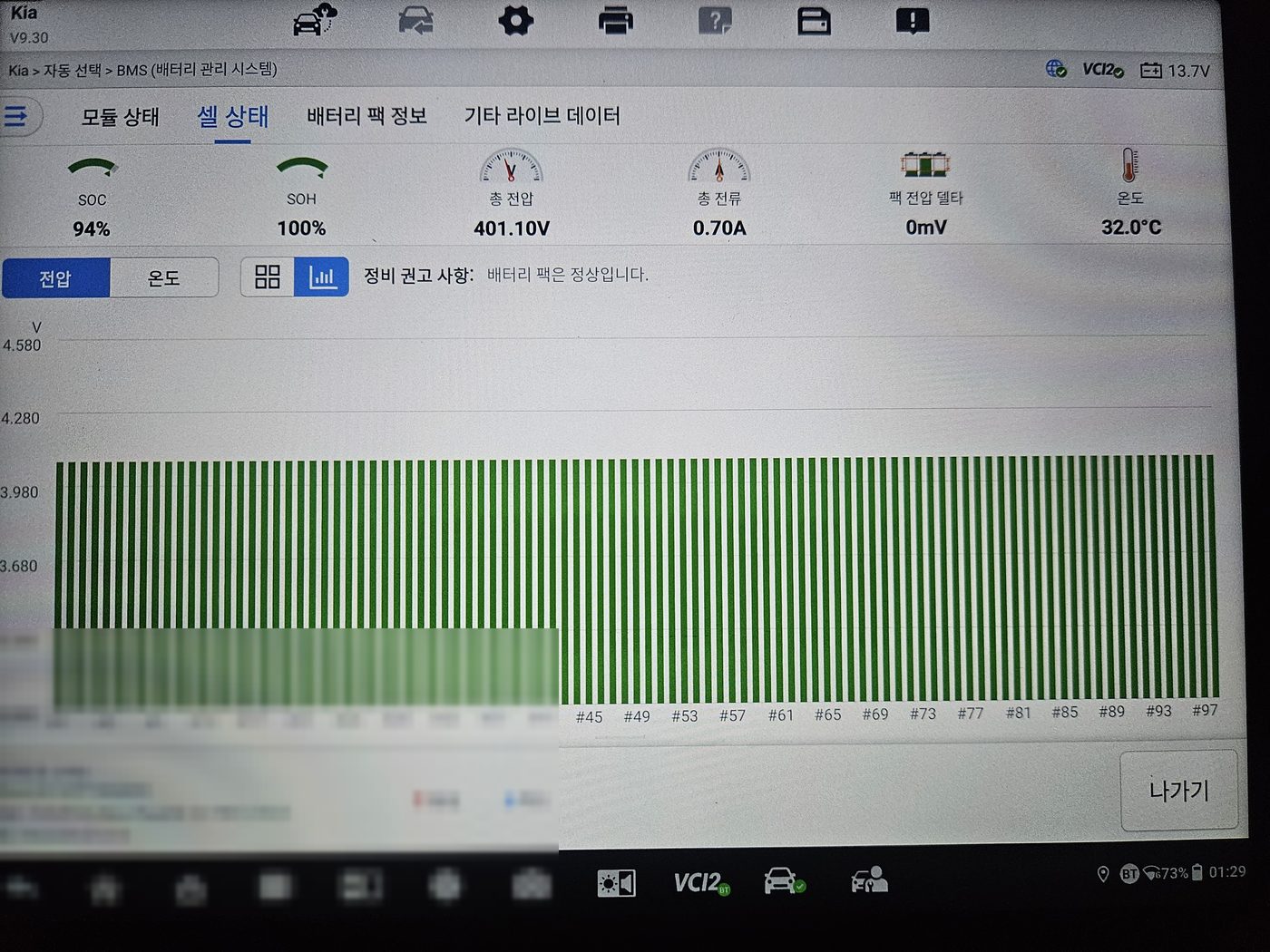Image resolution: width=1270 pixels, height=952 pixels.
Task: Go to the 배터리 팩 정보 tab
Action: tap(367, 116)
